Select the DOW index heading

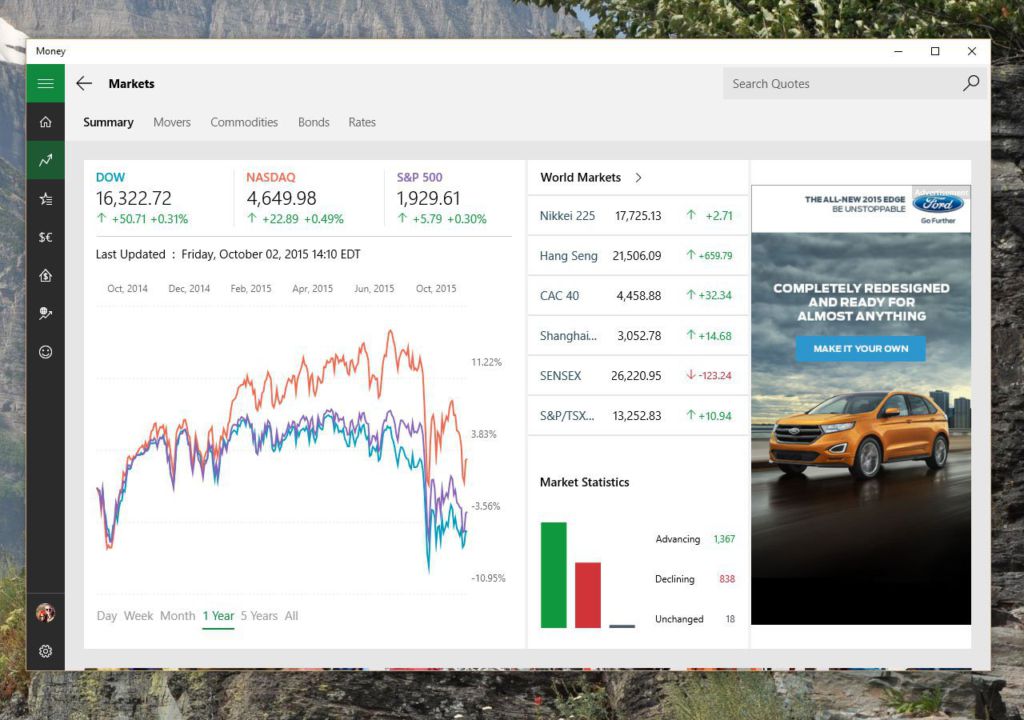[x=110, y=177]
